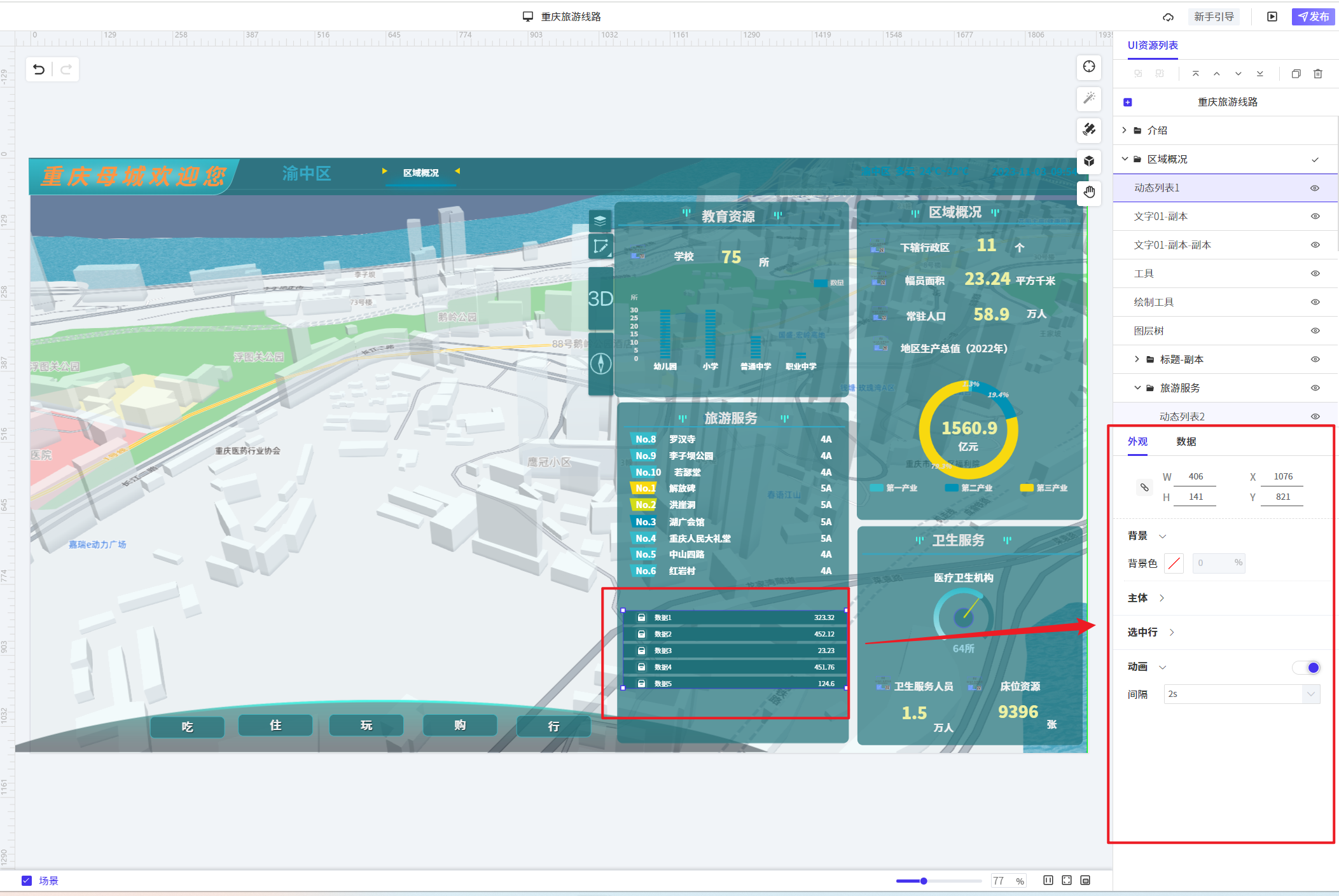Open the 间隔 2s interval dropdown
This screenshot has width=1339, height=896.
(x=1242, y=694)
